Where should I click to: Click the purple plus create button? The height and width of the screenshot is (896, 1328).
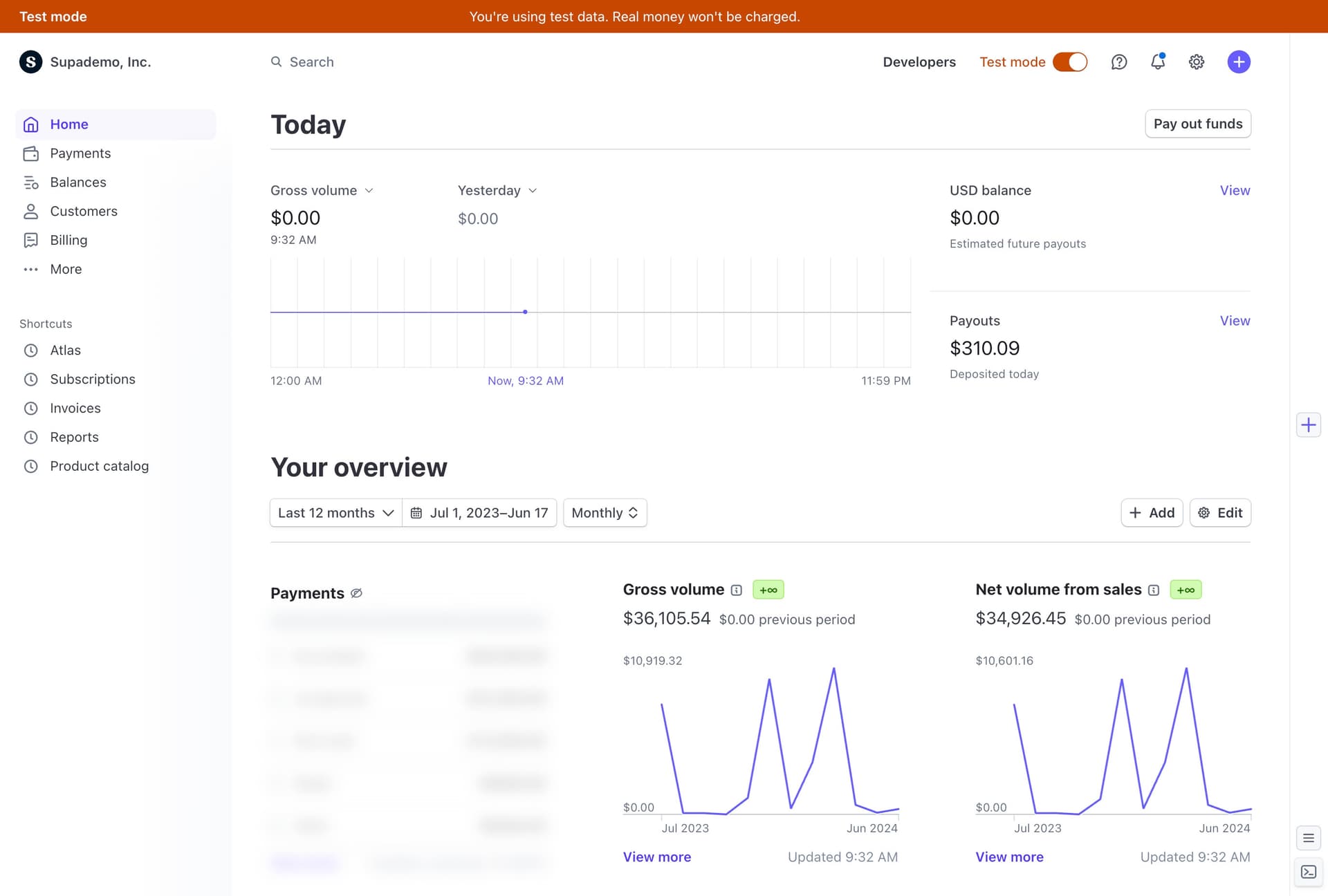point(1239,62)
